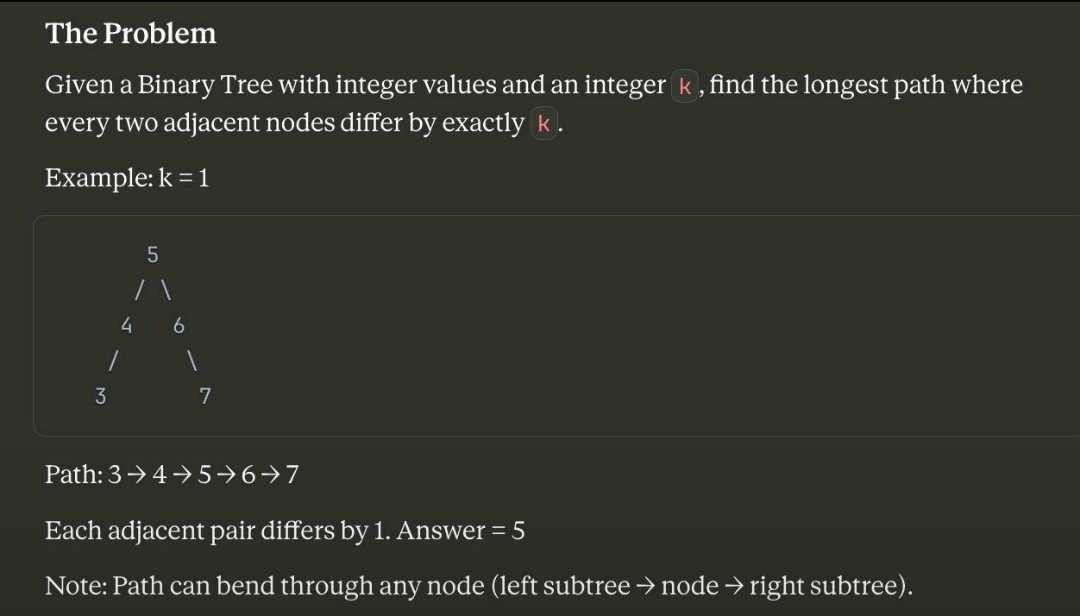Click node 4 in the tree diagram
Screen dimensions: 1080x616
click(x=126, y=325)
